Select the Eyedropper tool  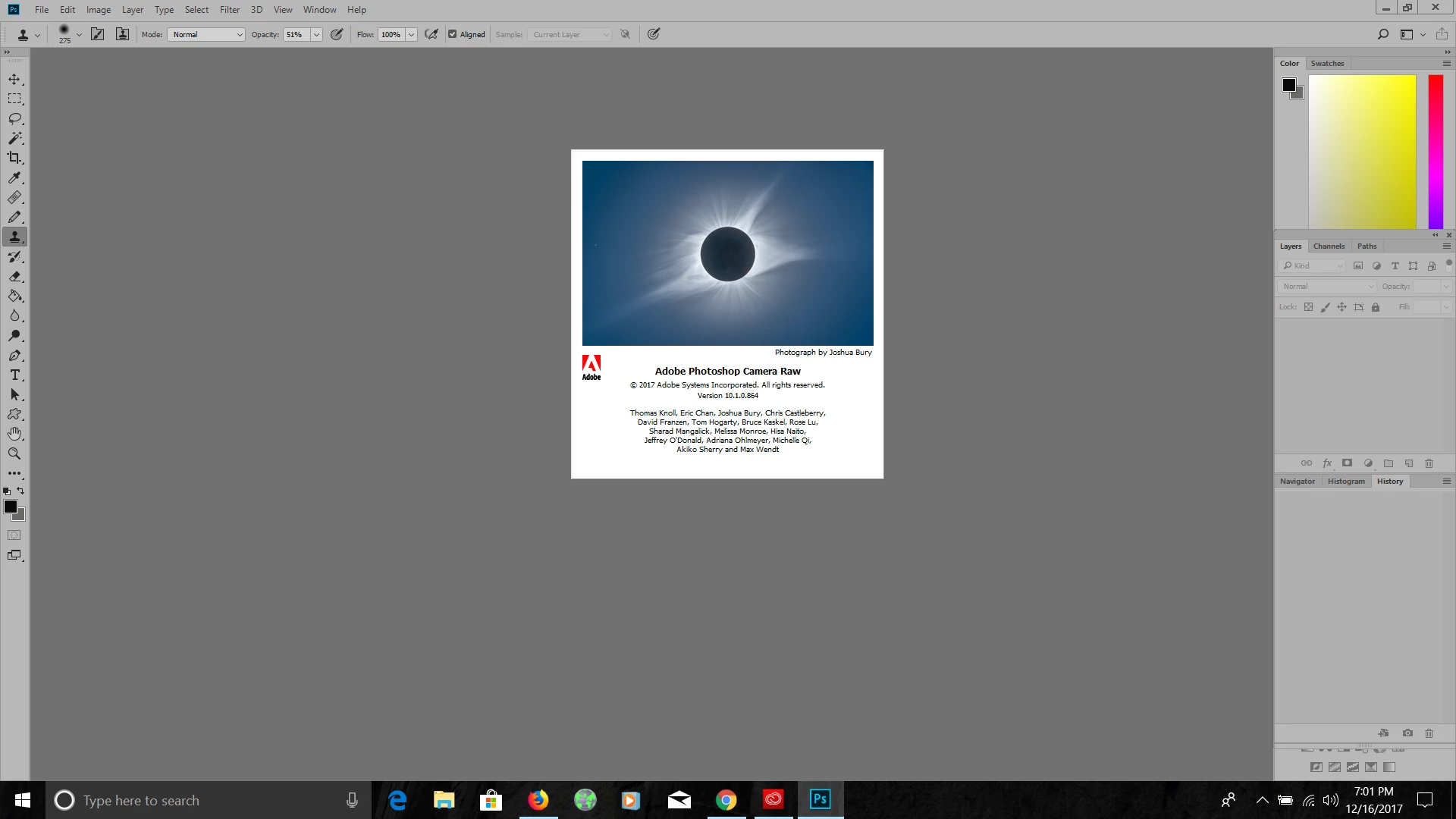(14, 177)
